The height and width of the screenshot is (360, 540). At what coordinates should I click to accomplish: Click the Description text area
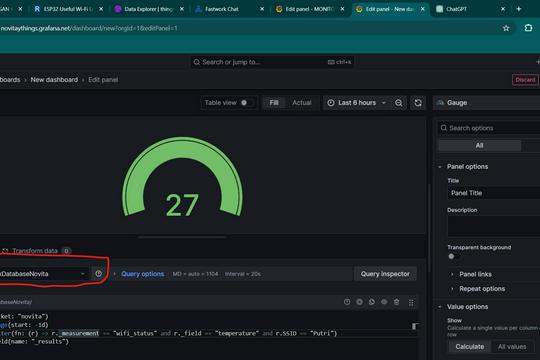coord(494,226)
